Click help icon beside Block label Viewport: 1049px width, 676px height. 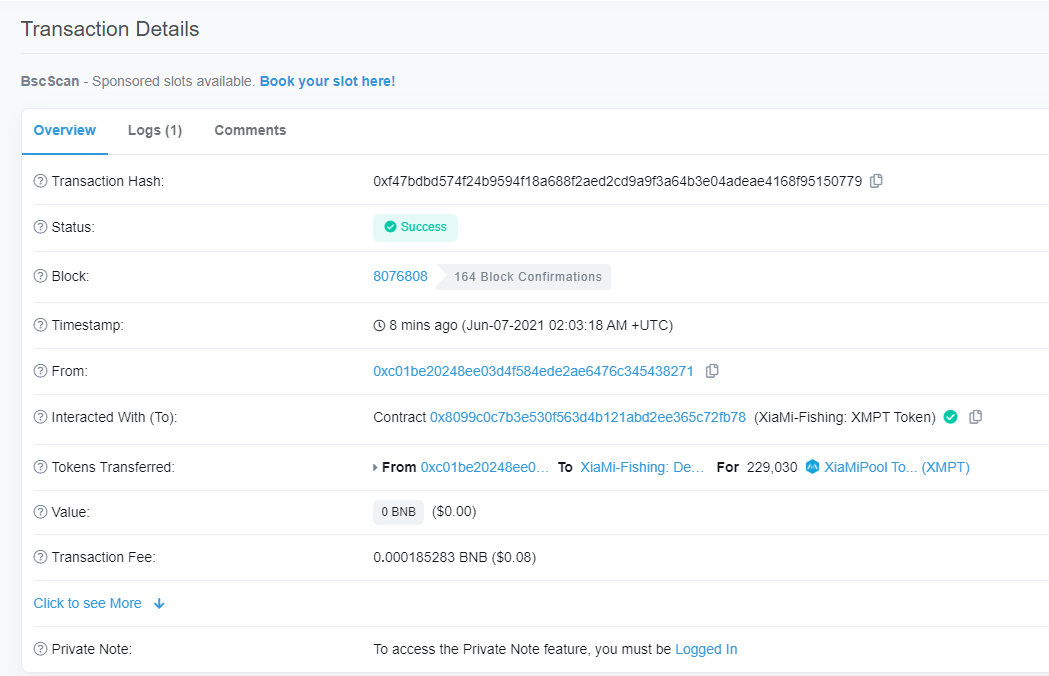click(x=40, y=276)
